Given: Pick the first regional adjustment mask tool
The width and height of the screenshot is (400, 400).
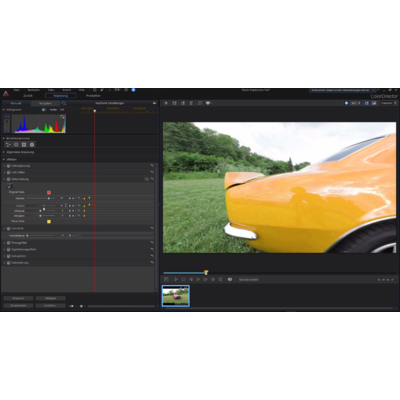Looking at the screenshot, I should click(8, 145).
